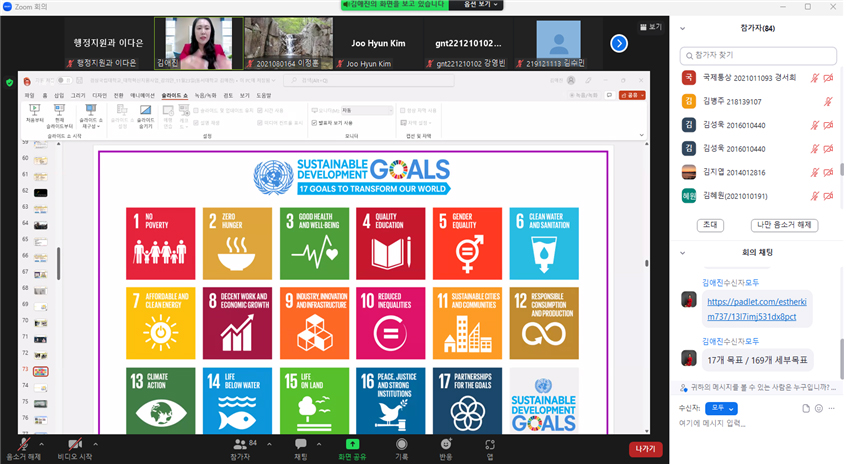This screenshot has height=466, width=846.
Task: Open the emoji picker in chat box
Action: pyautogui.click(x=819, y=408)
